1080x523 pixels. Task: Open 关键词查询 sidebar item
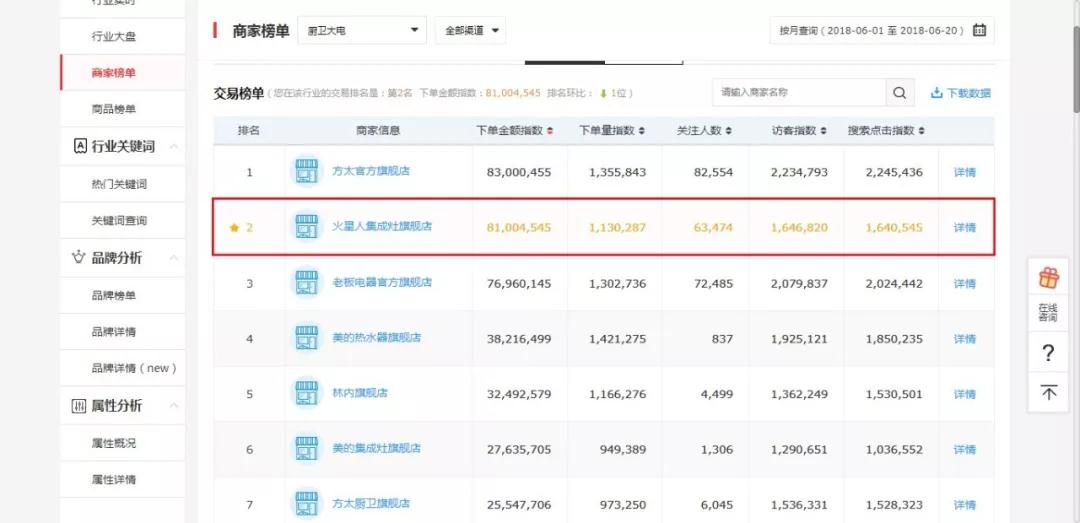point(119,221)
